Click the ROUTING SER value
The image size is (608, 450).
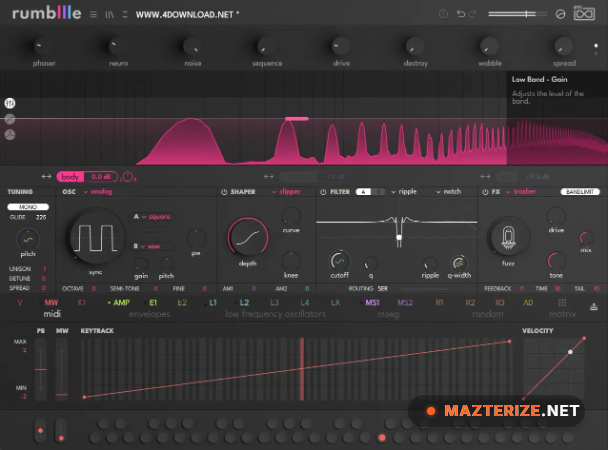(x=383, y=289)
